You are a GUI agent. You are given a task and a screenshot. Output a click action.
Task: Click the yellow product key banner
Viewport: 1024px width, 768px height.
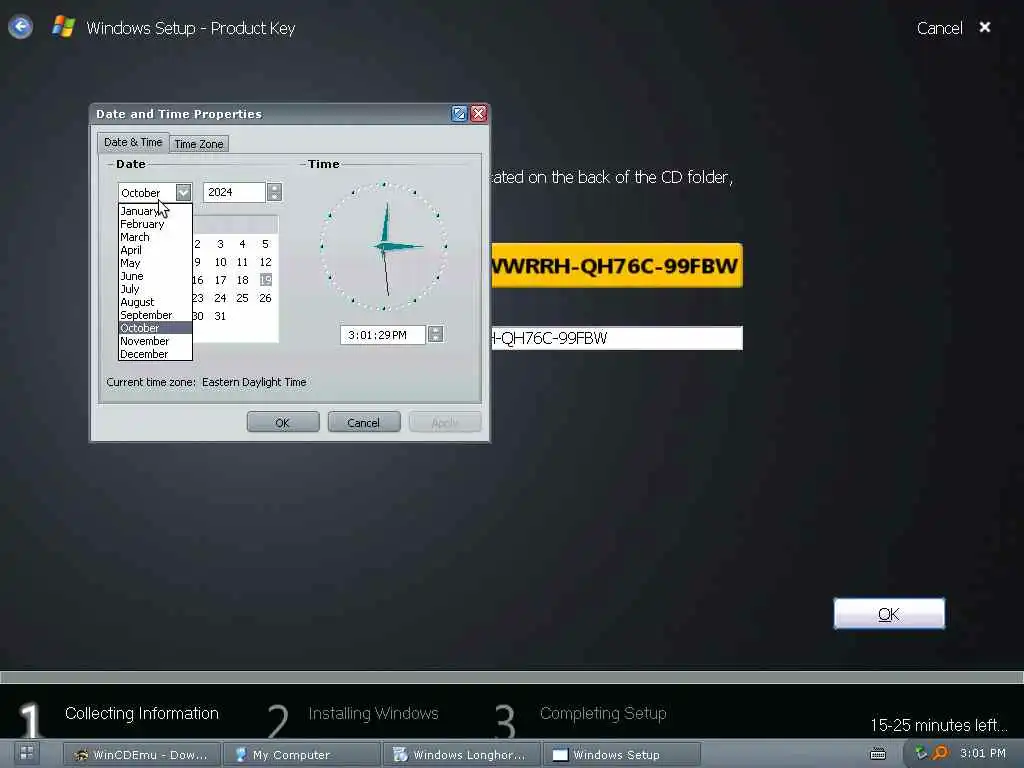[x=616, y=266]
